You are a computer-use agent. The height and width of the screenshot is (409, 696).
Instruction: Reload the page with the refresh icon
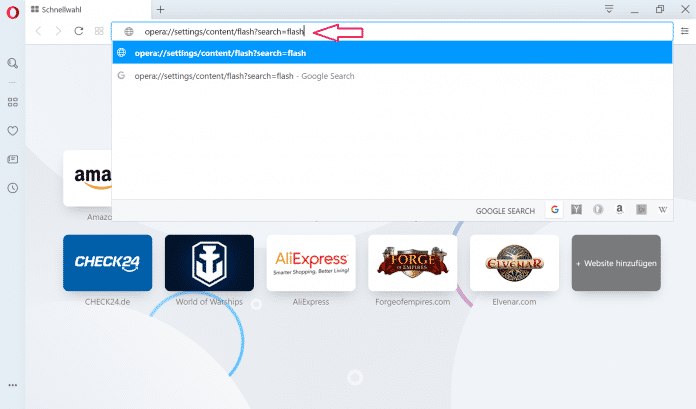pyautogui.click(x=78, y=31)
